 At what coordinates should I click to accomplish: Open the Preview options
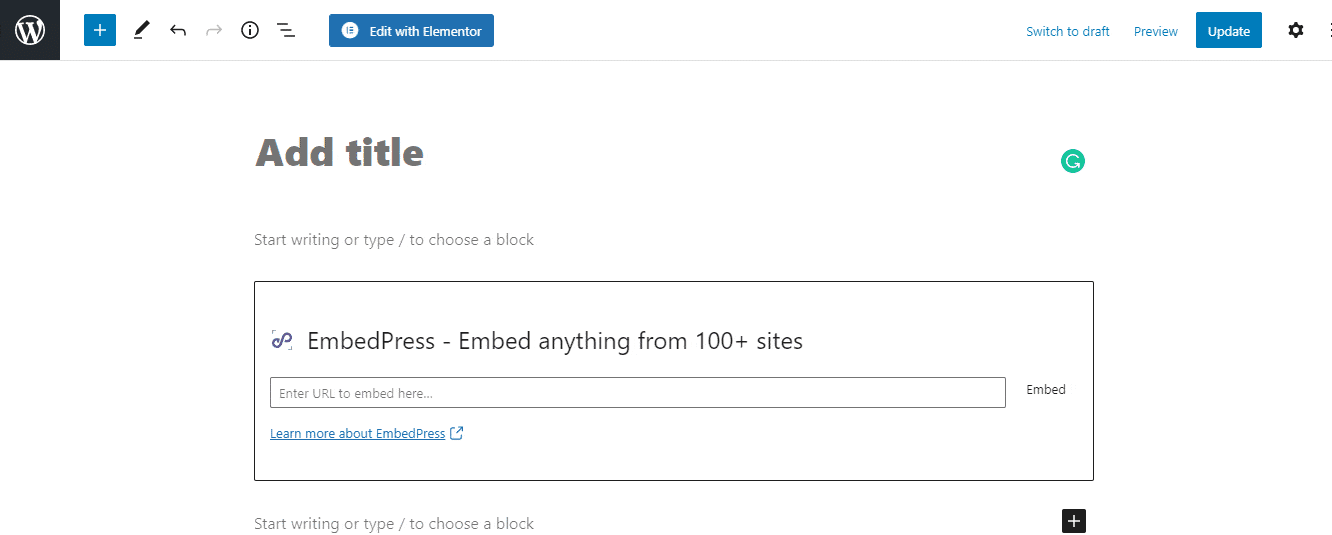(1156, 31)
